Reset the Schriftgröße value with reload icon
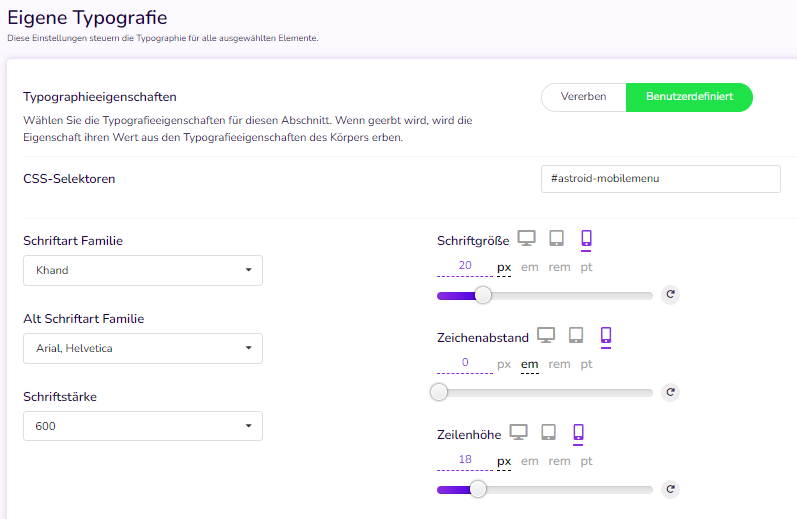 pos(670,294)
